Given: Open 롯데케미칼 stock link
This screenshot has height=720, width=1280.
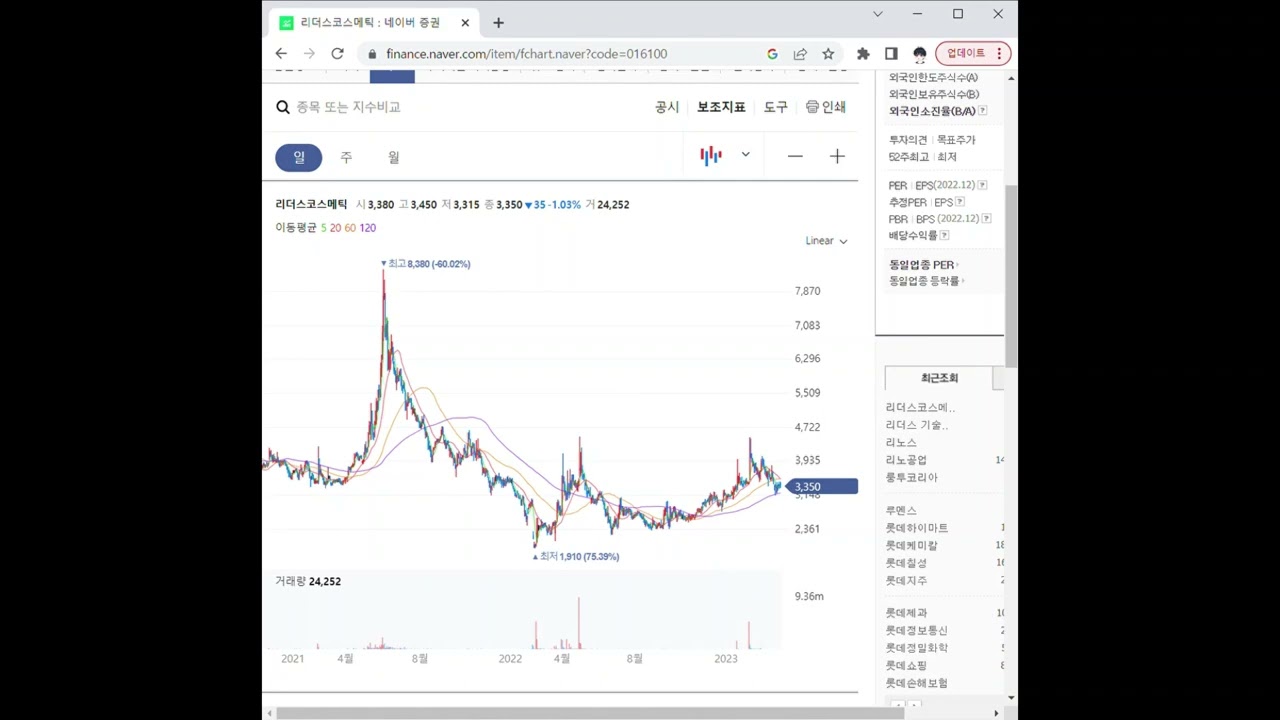Looking at the screenshot, I should click(x=912, y=546).
